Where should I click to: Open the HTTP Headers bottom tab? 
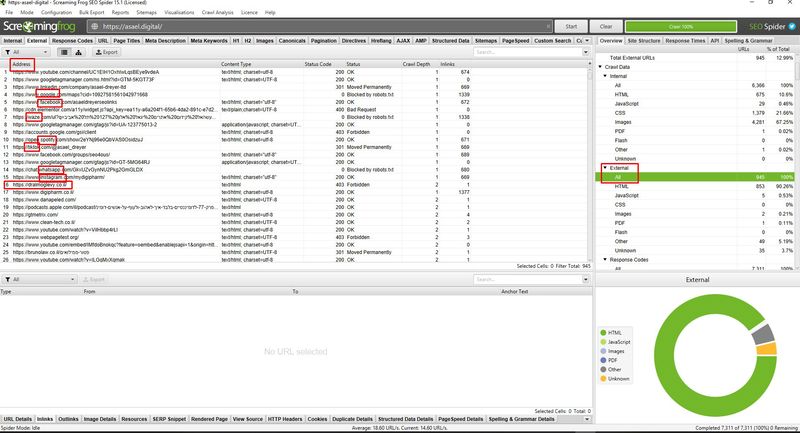(285, 419)
